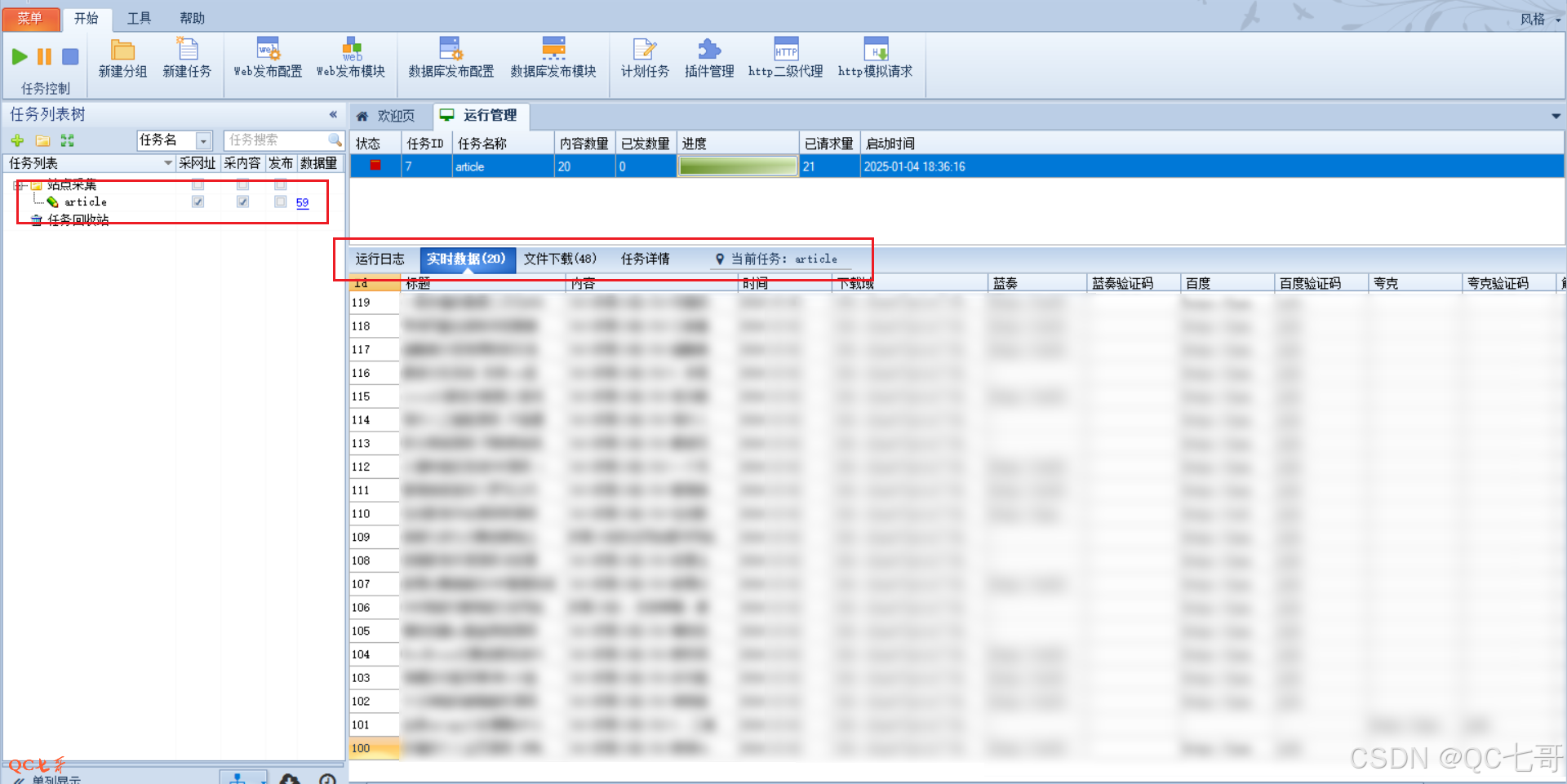The width and height of the screenshot is (1567, 784).
Task: Open the 风格 style dropdown
Action: pyautogui.click(x=1539, y=19)
